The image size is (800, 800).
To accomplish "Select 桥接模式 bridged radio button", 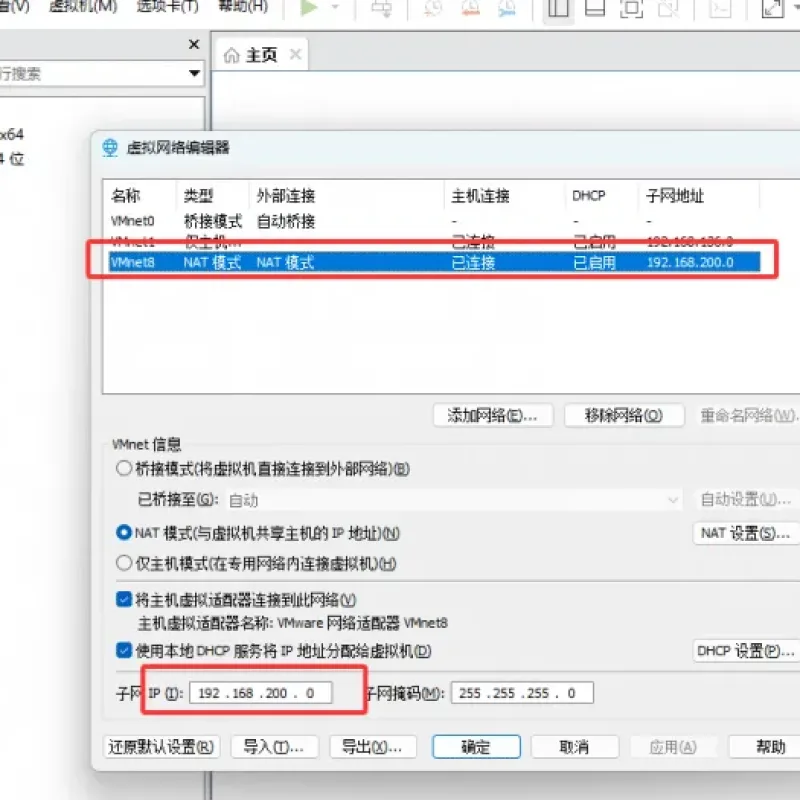I will pos(124,468).
